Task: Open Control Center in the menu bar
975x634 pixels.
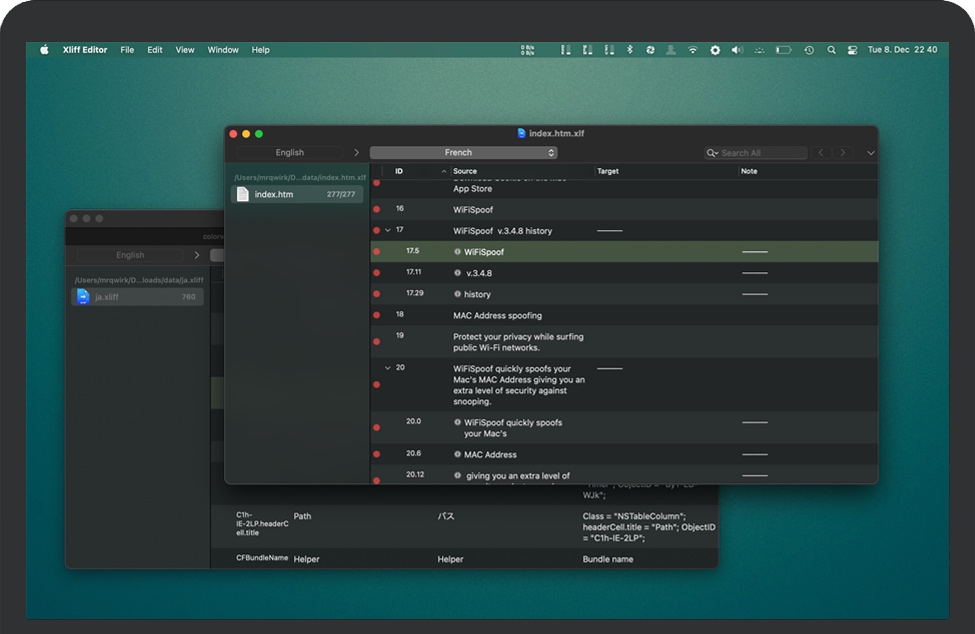Action: click(x=852, y=50)
